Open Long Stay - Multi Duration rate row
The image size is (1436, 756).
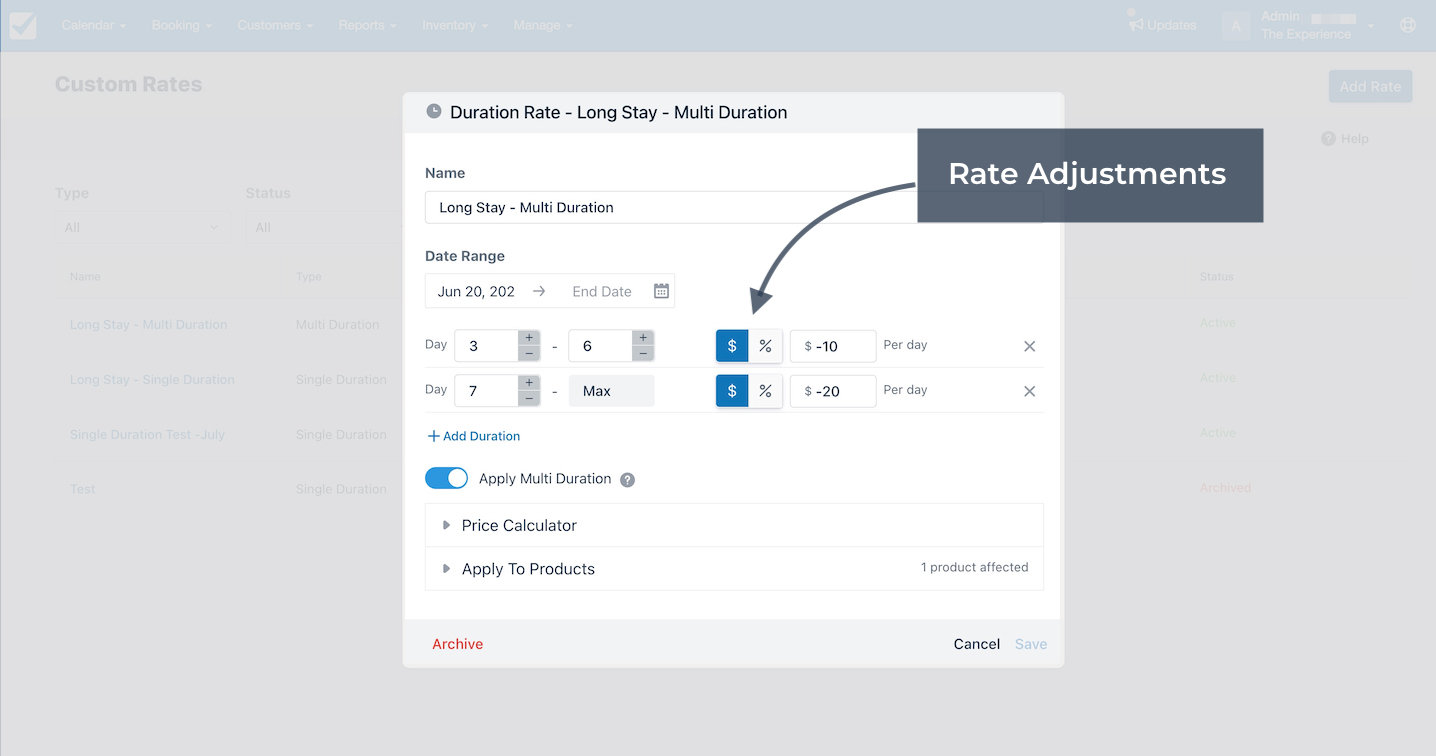[148, 324]
